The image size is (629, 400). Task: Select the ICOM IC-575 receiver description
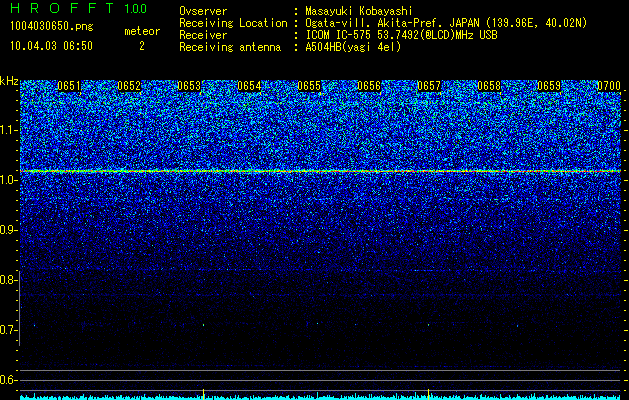(x=401, y=35)
